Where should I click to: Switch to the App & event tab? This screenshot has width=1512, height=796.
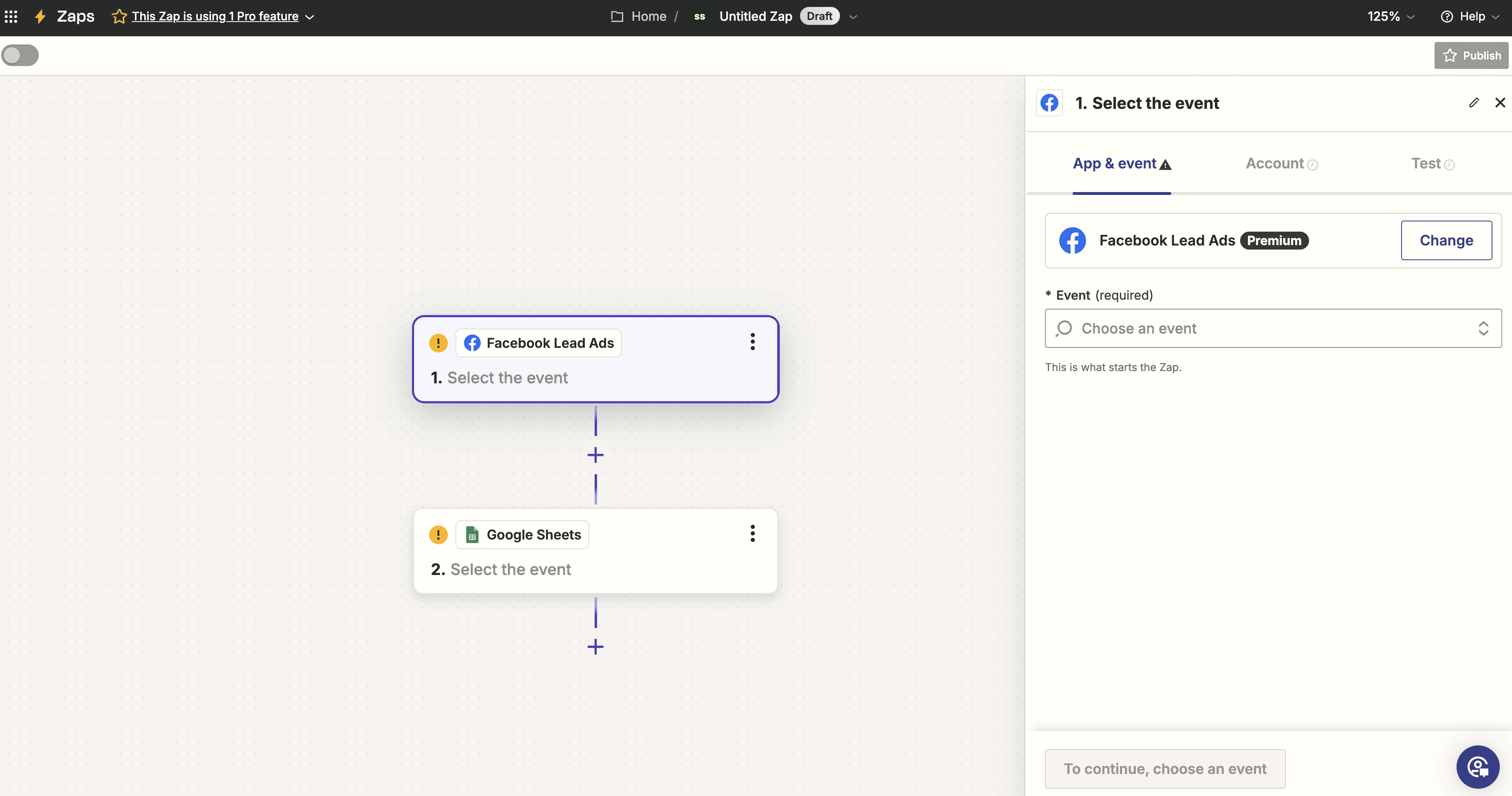(x=1122, y=164)
